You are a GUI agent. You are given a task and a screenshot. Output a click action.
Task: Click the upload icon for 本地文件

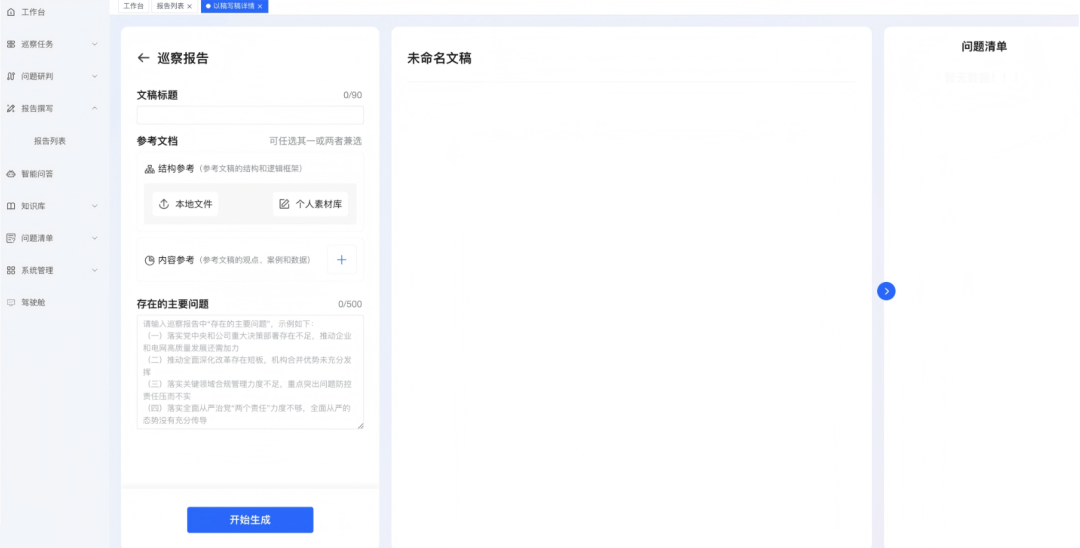pos(164,204)
